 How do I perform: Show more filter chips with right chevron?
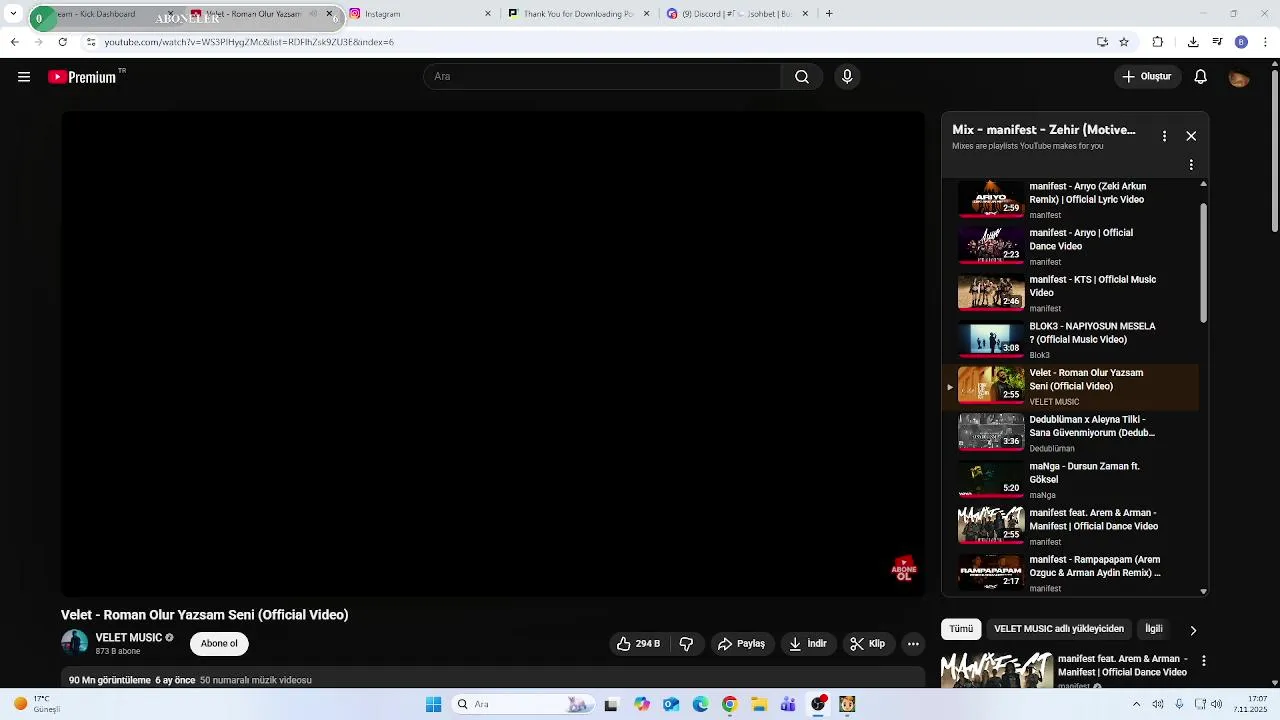(x=1193, y=630)
